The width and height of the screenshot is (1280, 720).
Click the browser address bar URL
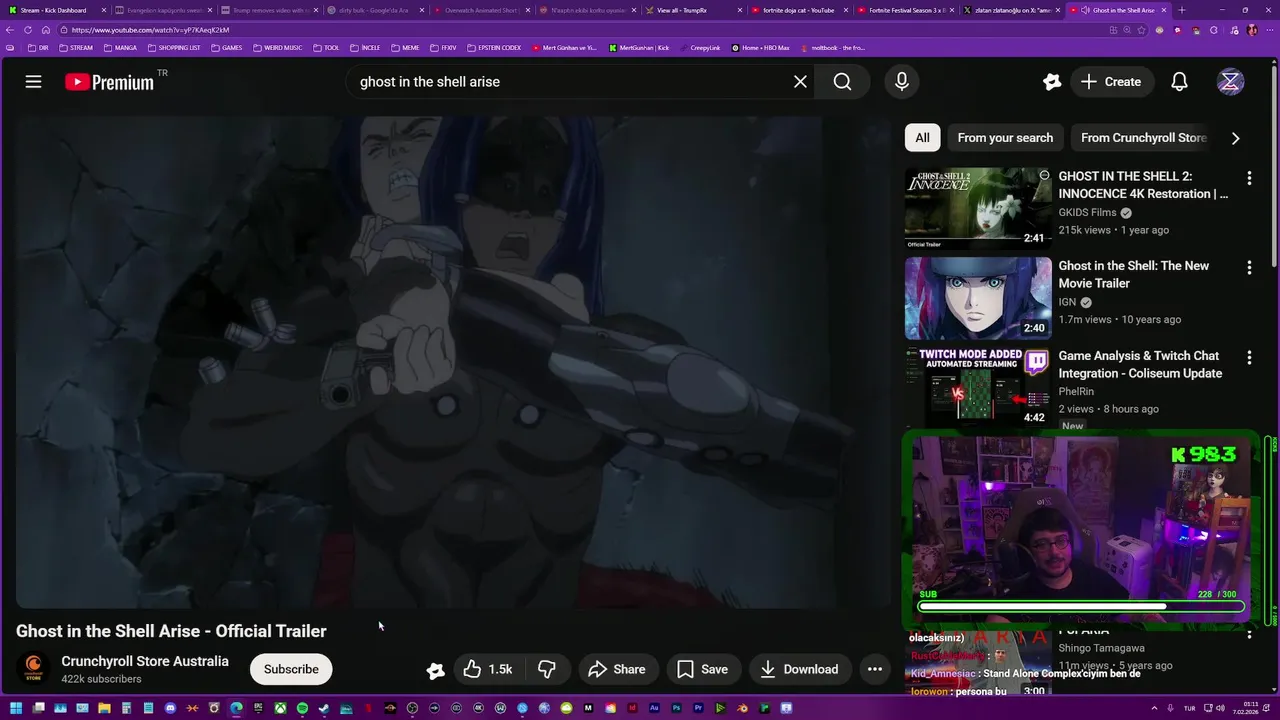150,30
